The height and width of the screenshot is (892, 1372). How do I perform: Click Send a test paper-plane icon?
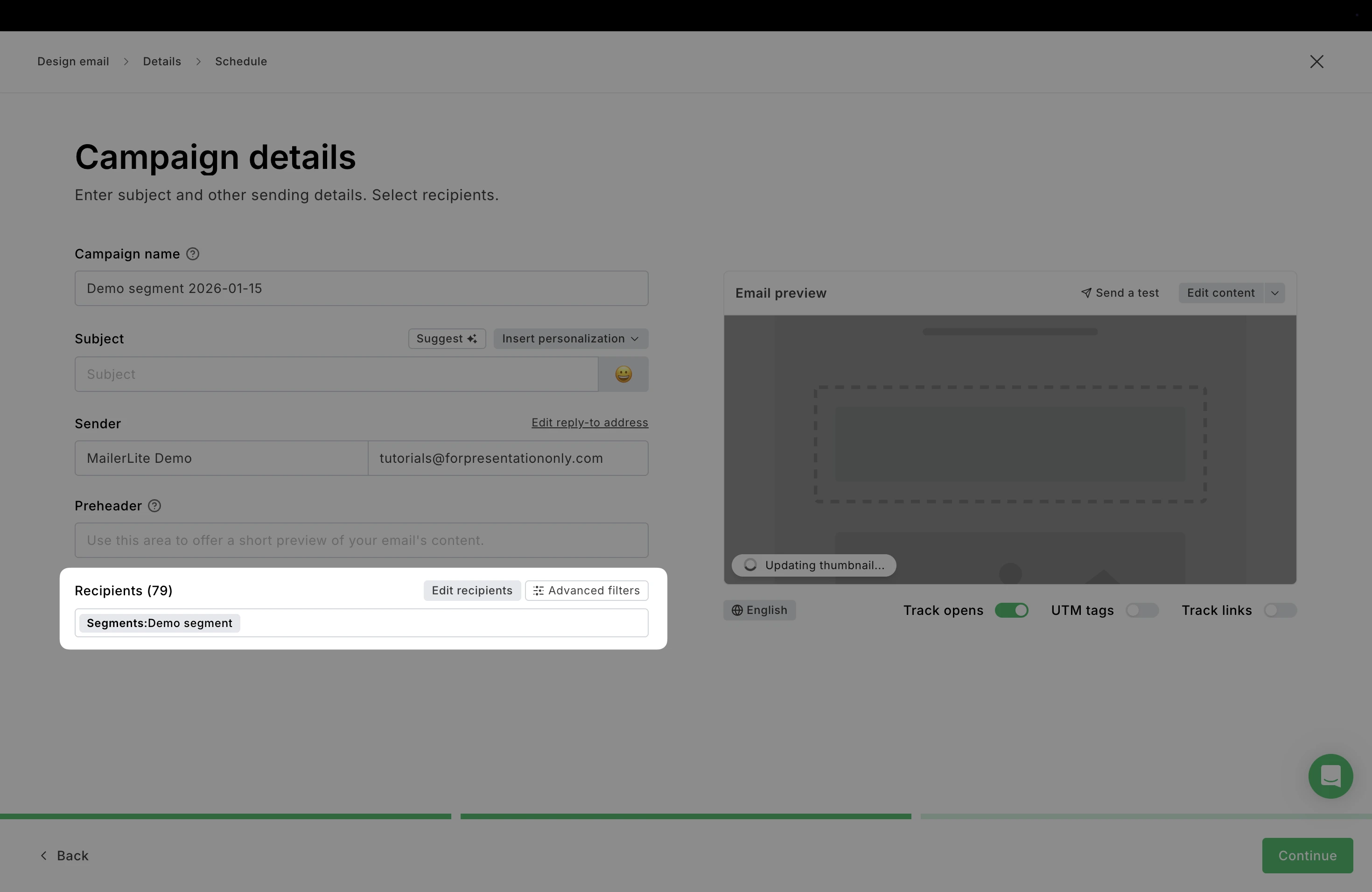tap(1086, 293)
